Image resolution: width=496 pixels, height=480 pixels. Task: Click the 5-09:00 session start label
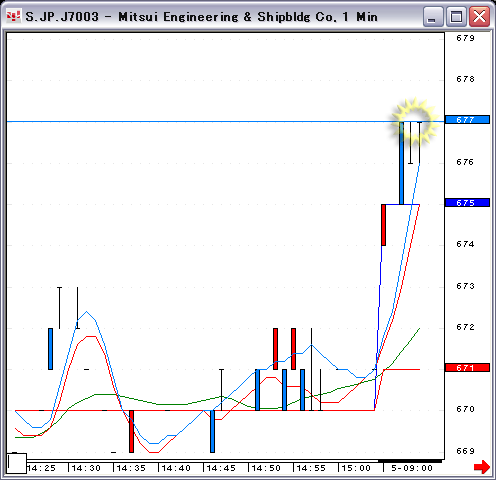[x=412, y=468]
